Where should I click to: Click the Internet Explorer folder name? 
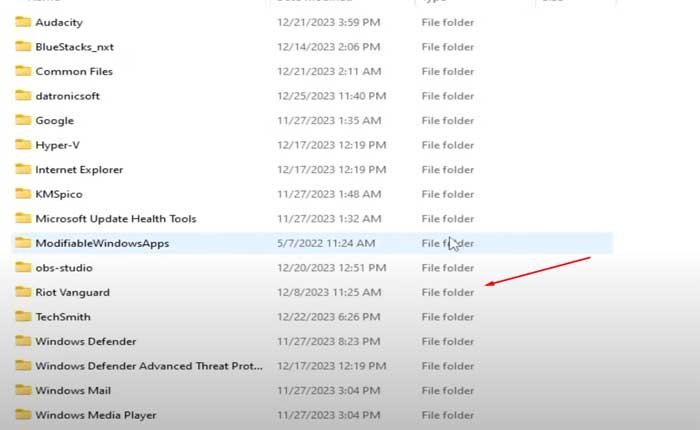coord(79,170)
